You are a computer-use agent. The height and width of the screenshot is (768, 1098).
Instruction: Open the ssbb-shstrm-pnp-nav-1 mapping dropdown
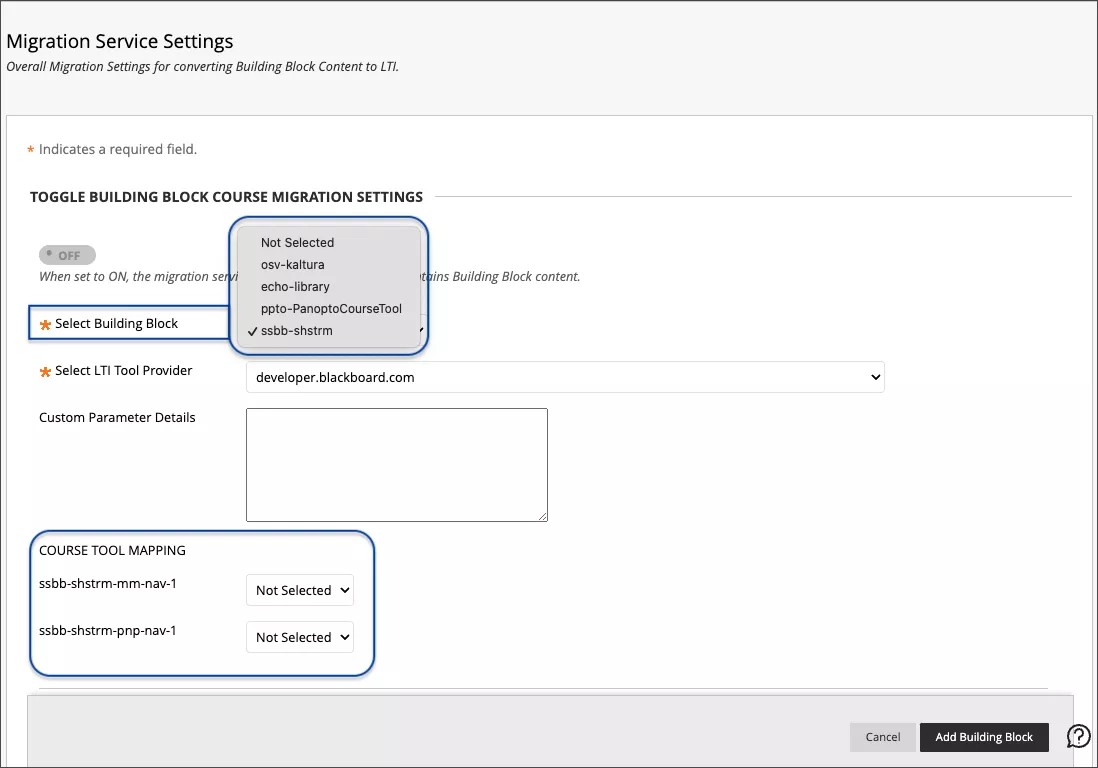point(299,637)
